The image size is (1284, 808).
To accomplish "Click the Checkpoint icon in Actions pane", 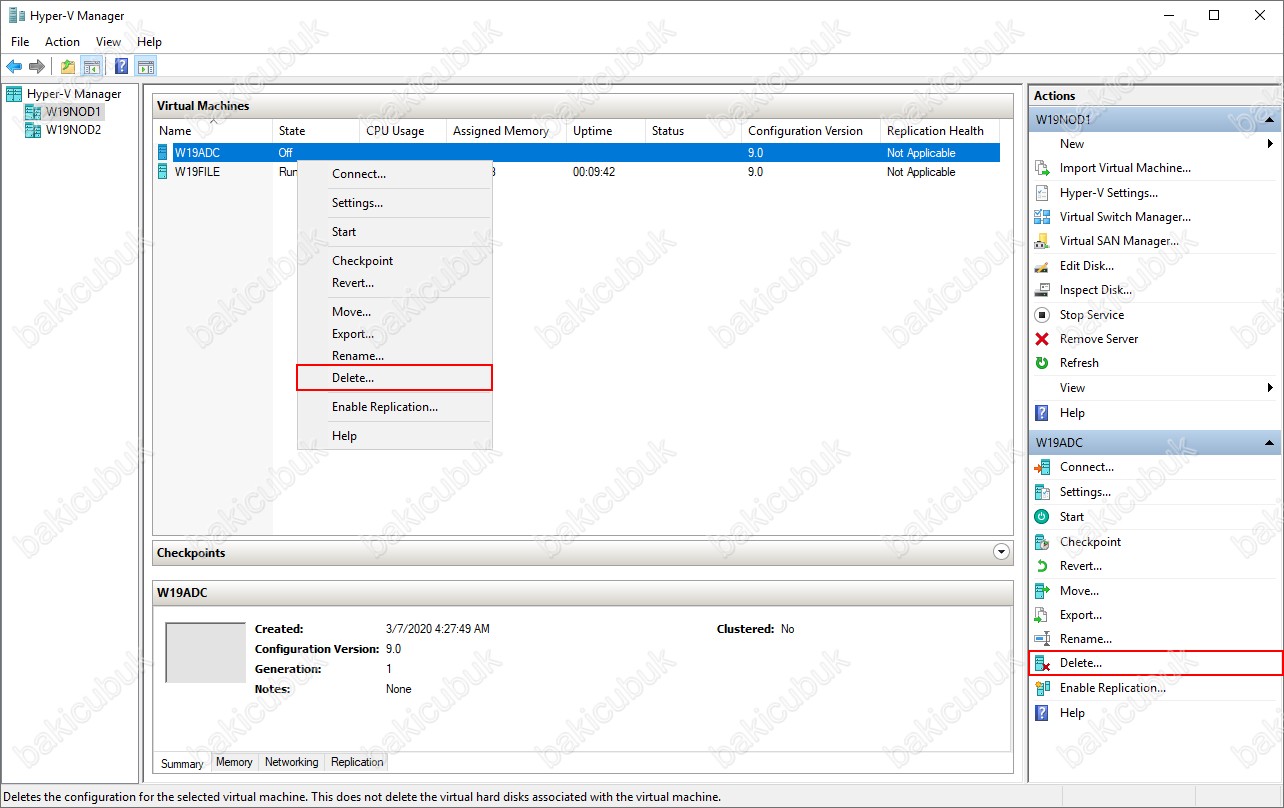I will (x=1041, y=542).
